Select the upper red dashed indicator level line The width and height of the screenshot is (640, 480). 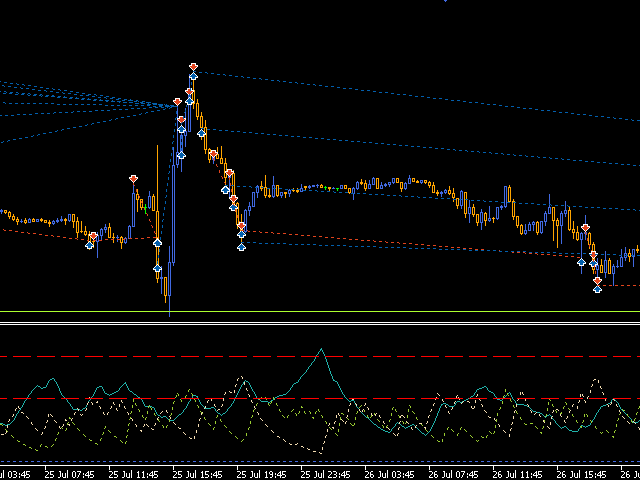pos(320,357)
